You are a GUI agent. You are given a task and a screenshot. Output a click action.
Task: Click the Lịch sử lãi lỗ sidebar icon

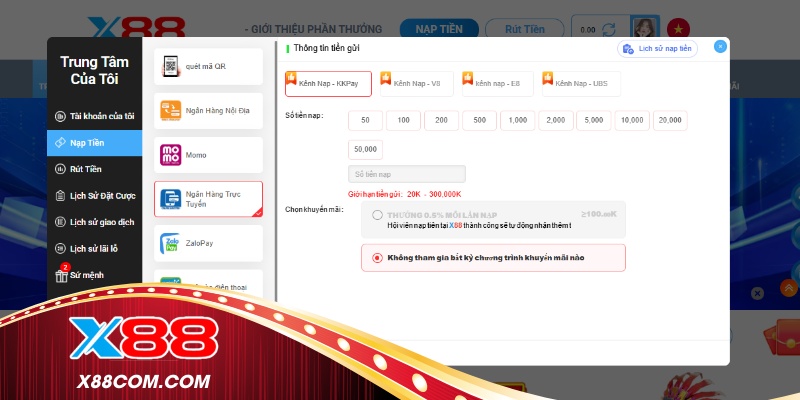pos(60,248)
